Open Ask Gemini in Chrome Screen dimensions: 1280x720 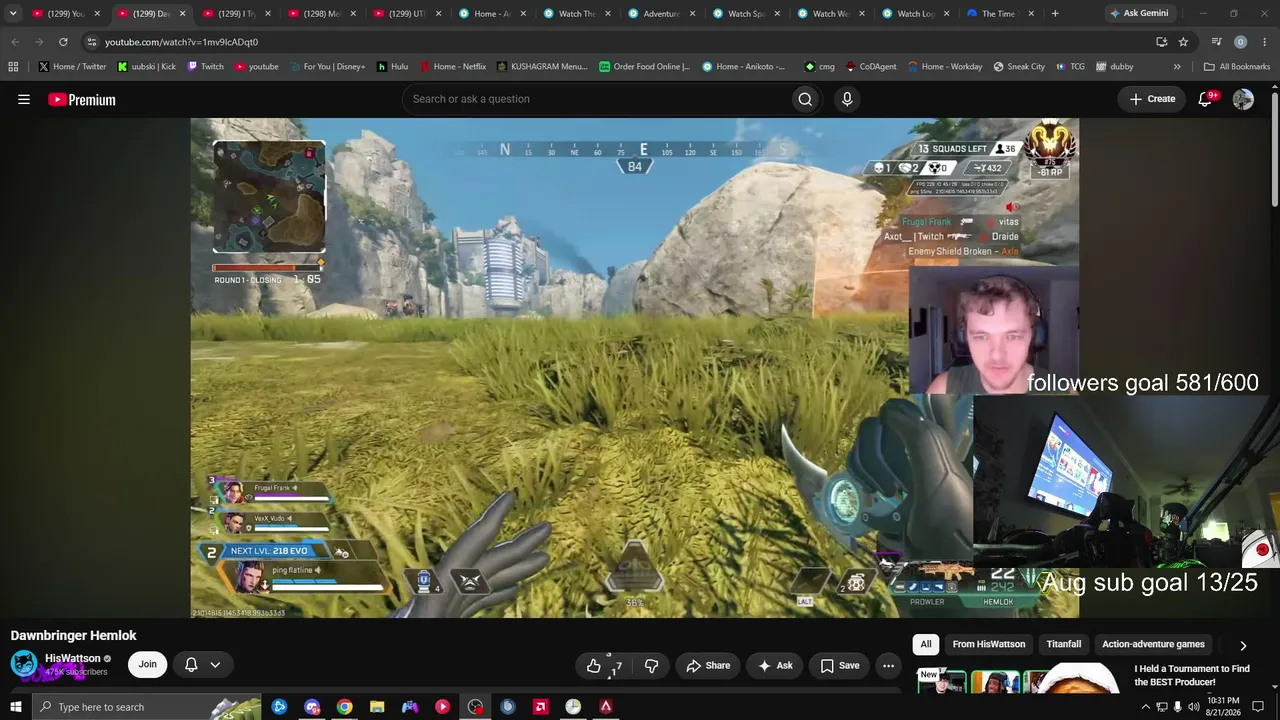click(1138, 14)
